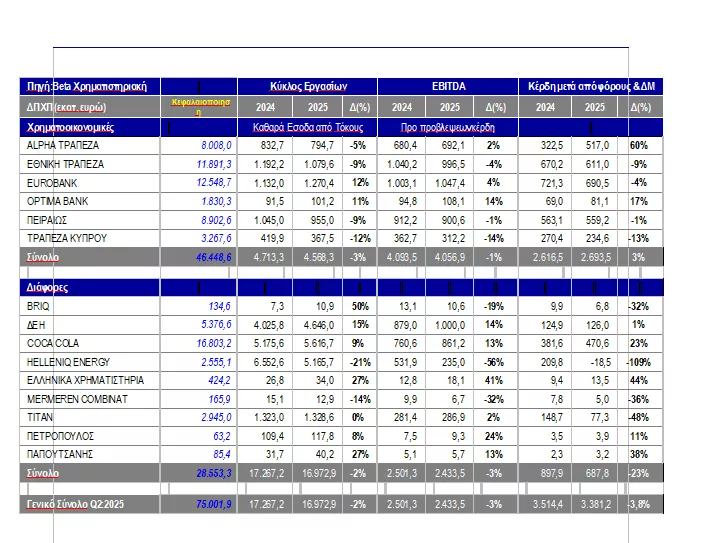Click the 'ALPHA ΤΡΑΠΕΖΑ' row name

pos(63,145)
